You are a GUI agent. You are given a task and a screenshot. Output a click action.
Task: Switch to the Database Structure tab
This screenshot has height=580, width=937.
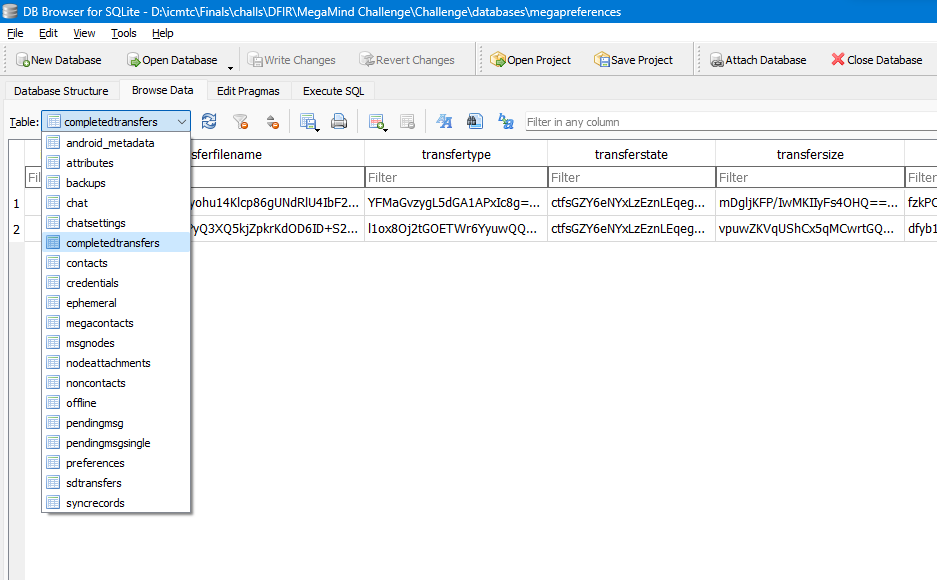click(62, 91)
